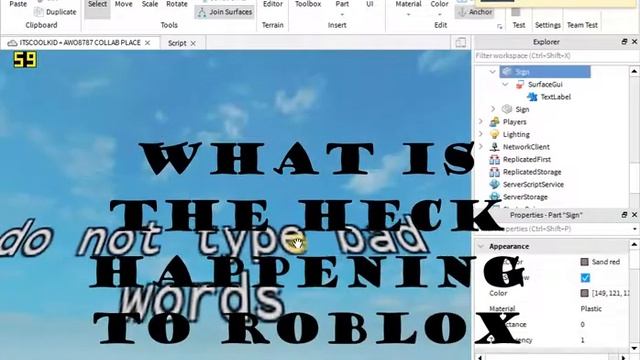Click the viewport layout icon above scene

[x=460, y=42]
